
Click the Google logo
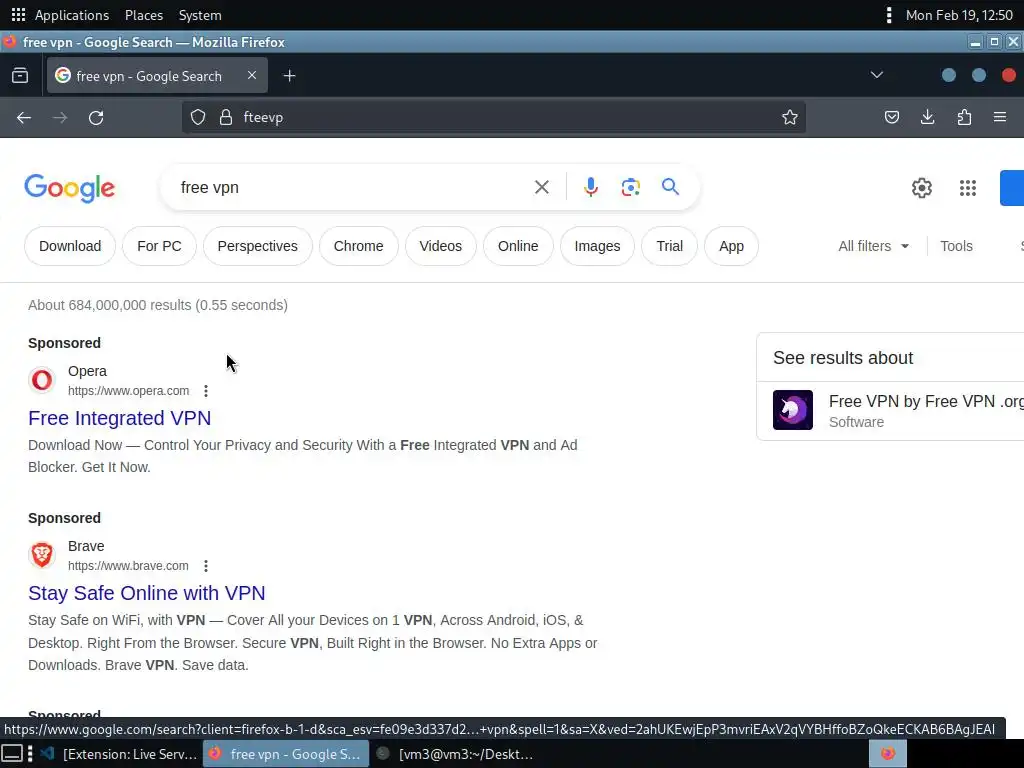coord(70,188)
